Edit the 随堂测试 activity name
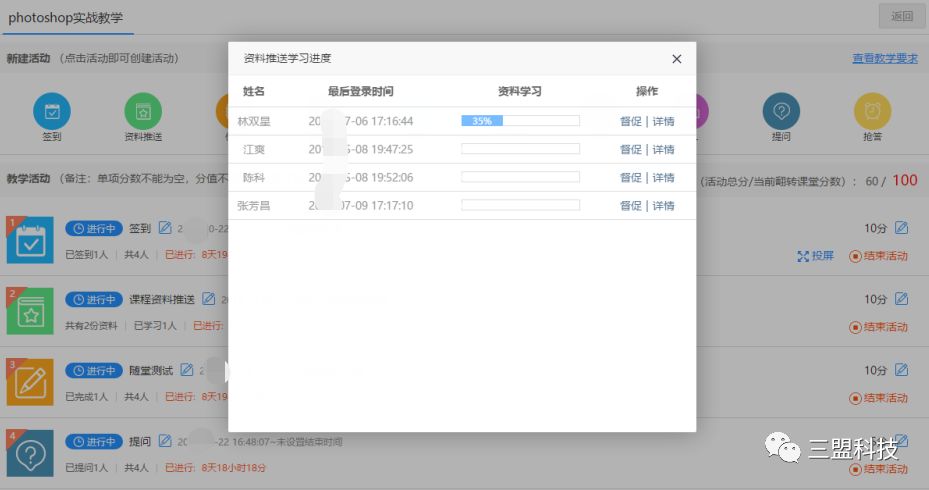 (x=187, y=370)
